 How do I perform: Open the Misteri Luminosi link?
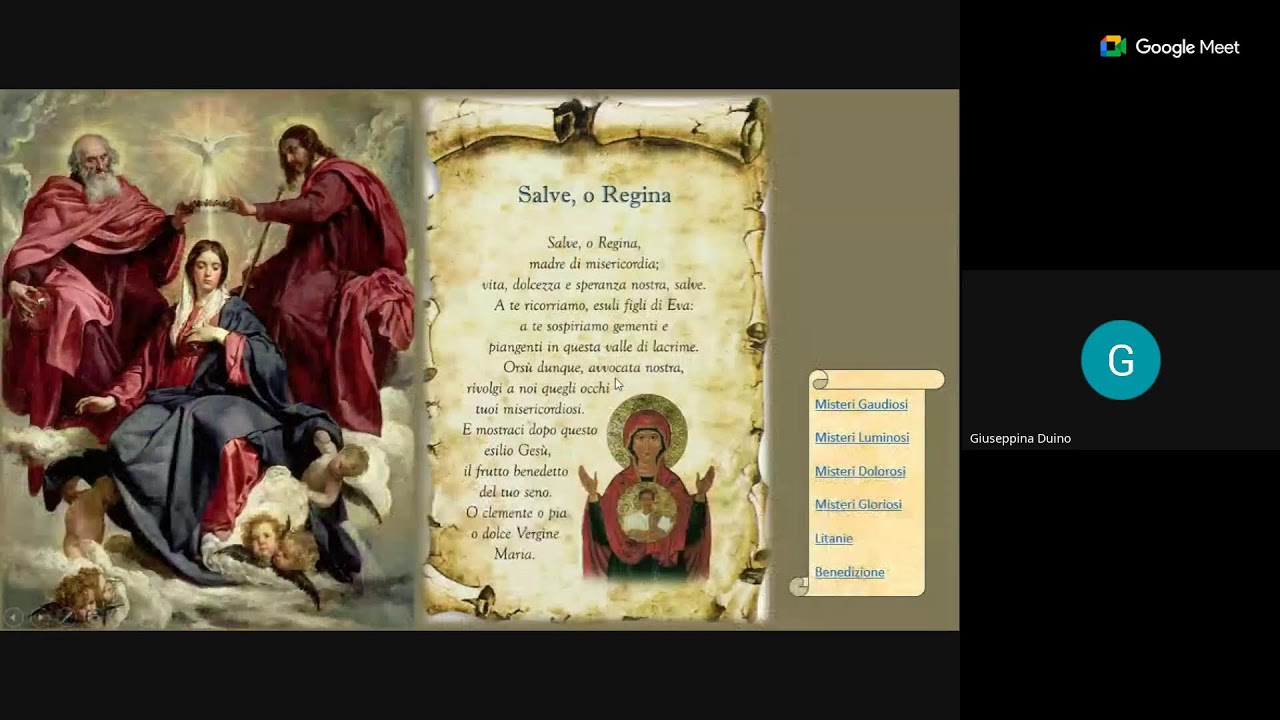[862, 438]
